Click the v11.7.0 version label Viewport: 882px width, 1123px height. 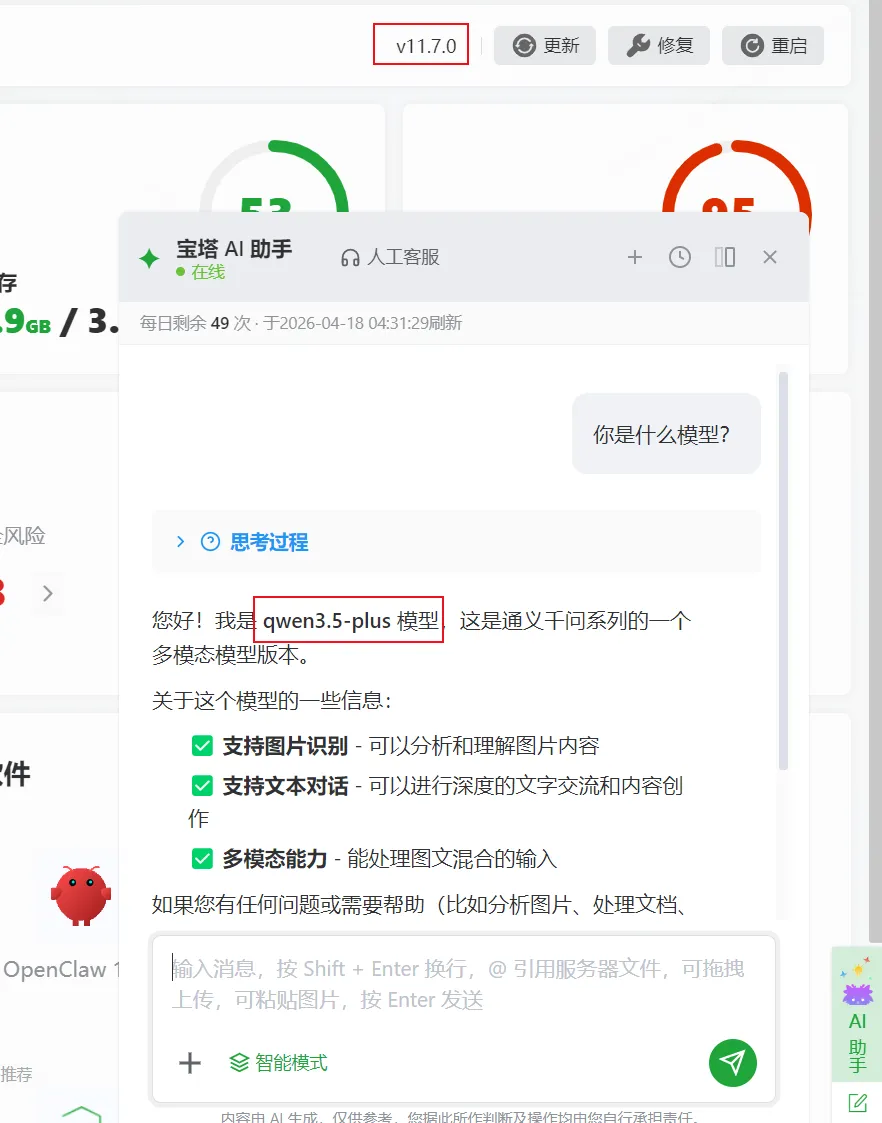pyautogui.click(x=426, y=46)
